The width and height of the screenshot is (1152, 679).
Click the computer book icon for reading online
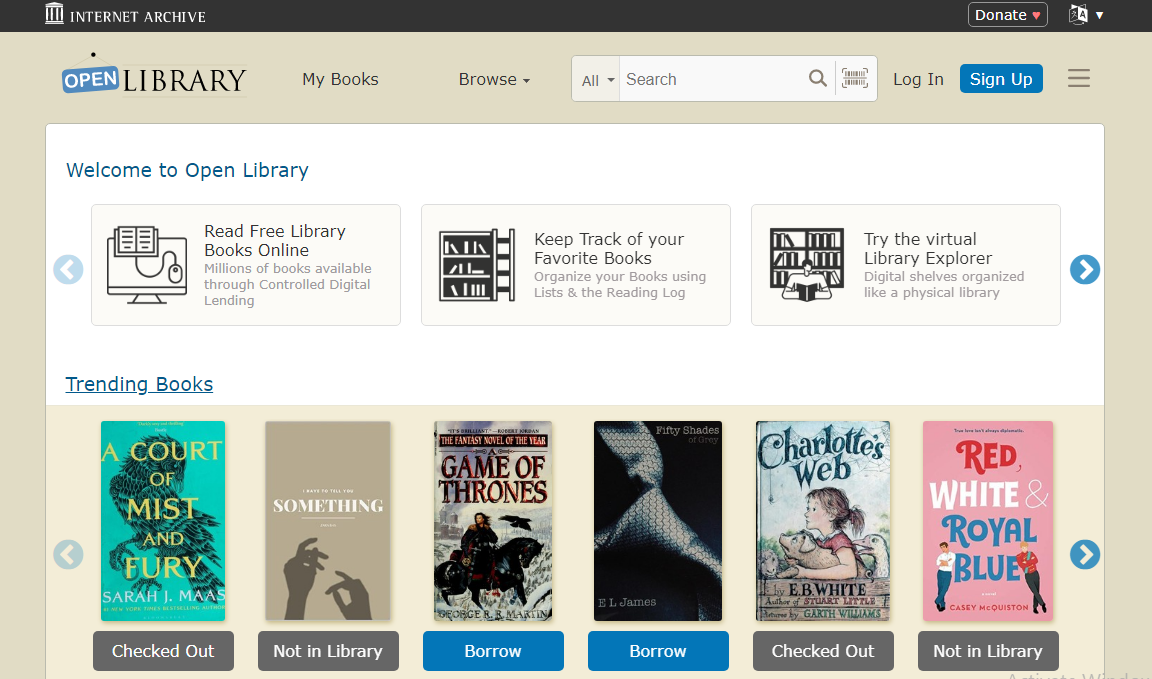[x=147, y=265]
